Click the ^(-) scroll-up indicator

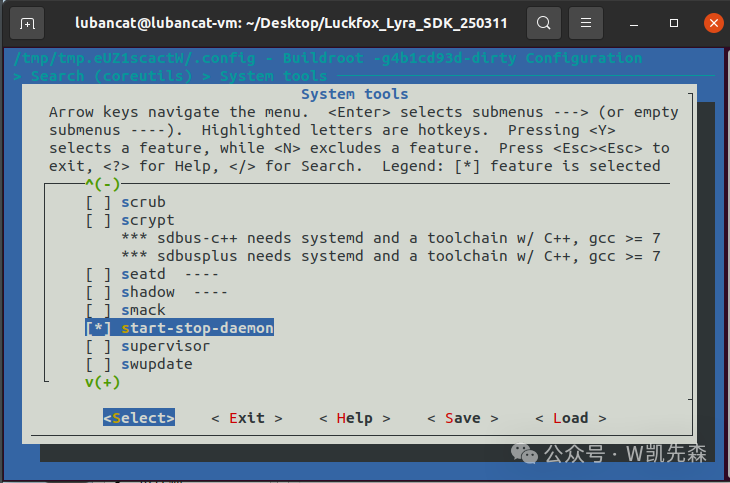102,184
